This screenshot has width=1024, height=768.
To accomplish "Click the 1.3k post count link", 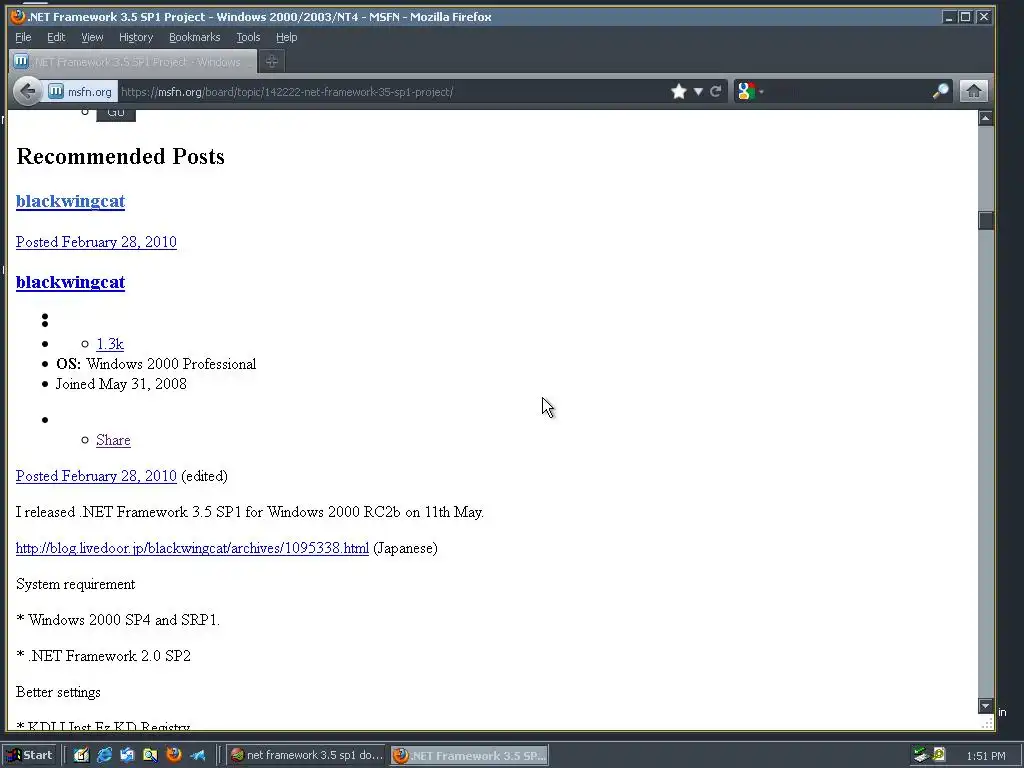I will pos(110,344).
